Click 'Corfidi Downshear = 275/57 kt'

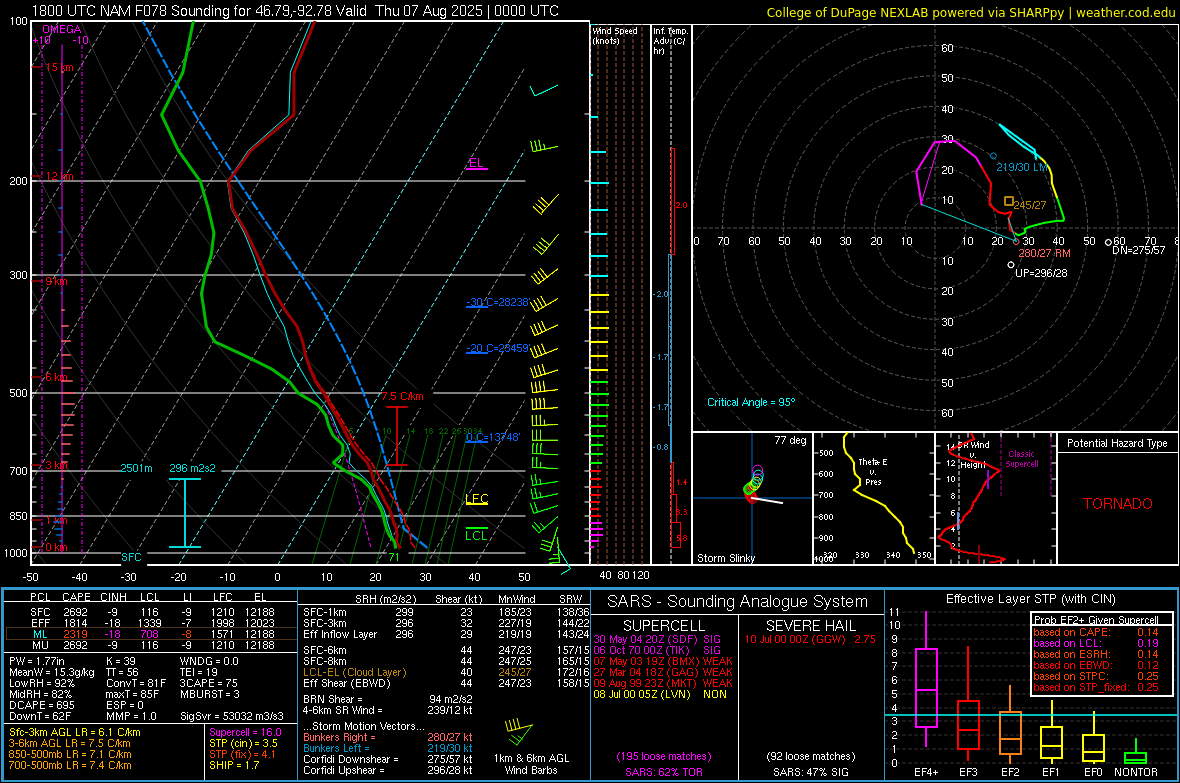(x=388, y=759)
